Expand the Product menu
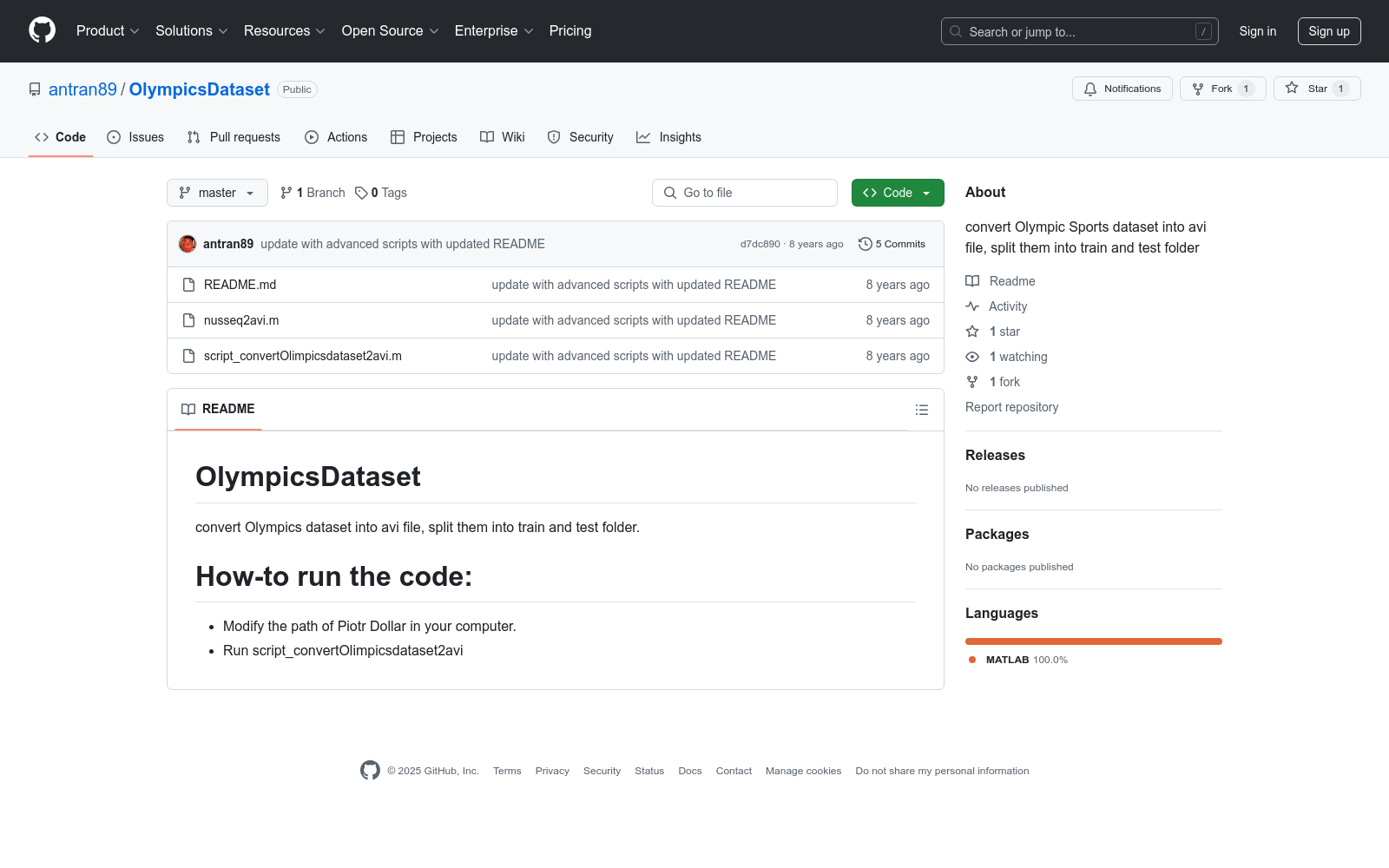Viewport: 1389px width, 868px height. pyautogui.click(x=108, y=31)
